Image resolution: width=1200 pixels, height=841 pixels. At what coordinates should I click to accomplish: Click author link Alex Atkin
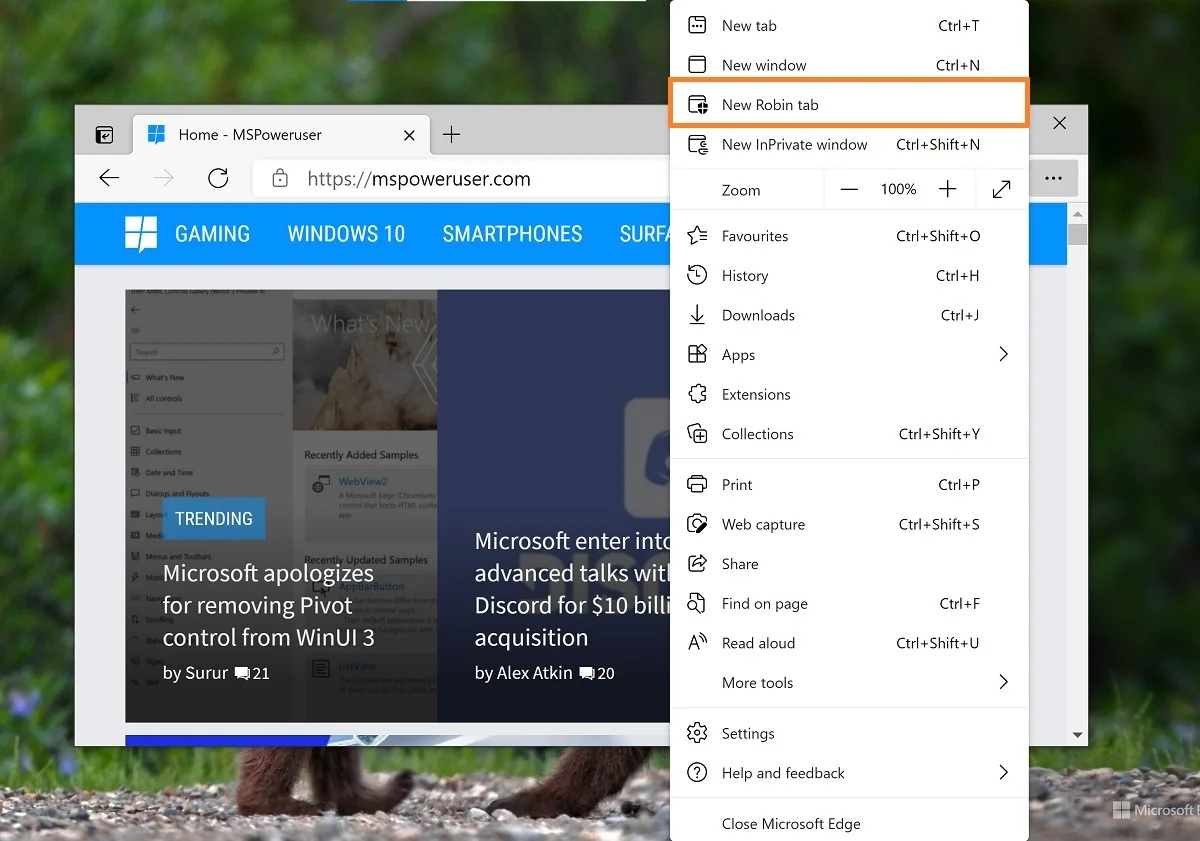pos(535,673)
